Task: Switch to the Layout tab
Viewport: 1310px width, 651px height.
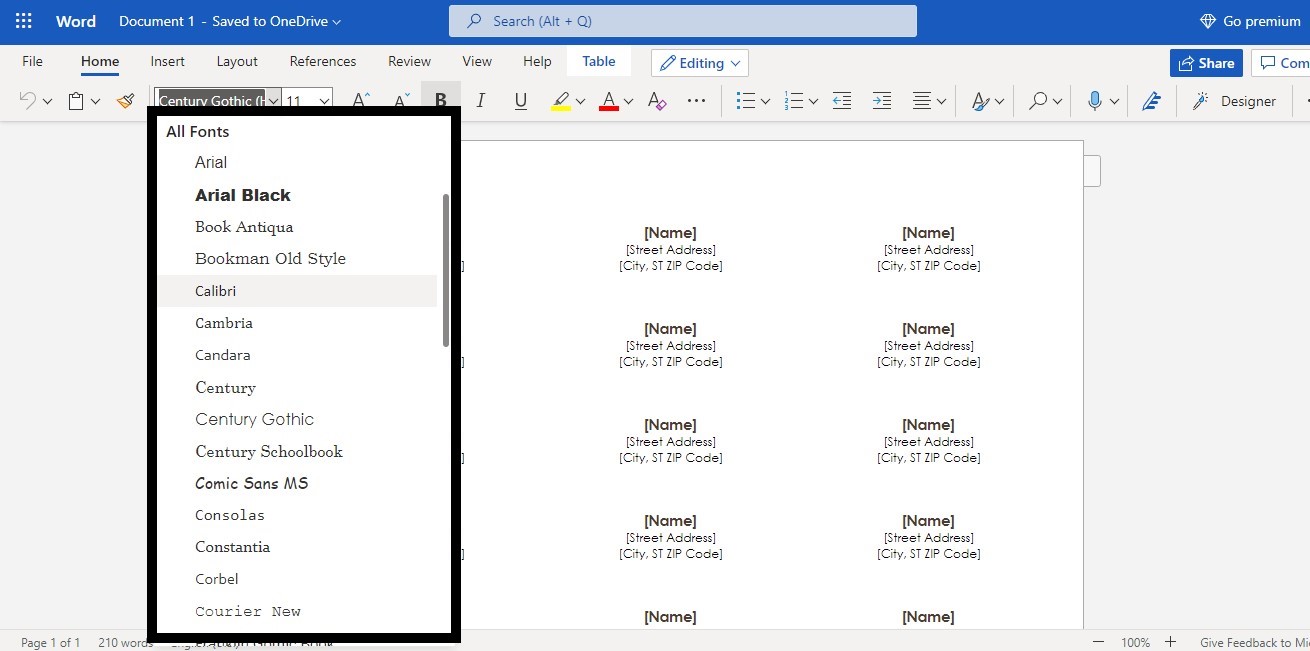Action: coord(237,61)
